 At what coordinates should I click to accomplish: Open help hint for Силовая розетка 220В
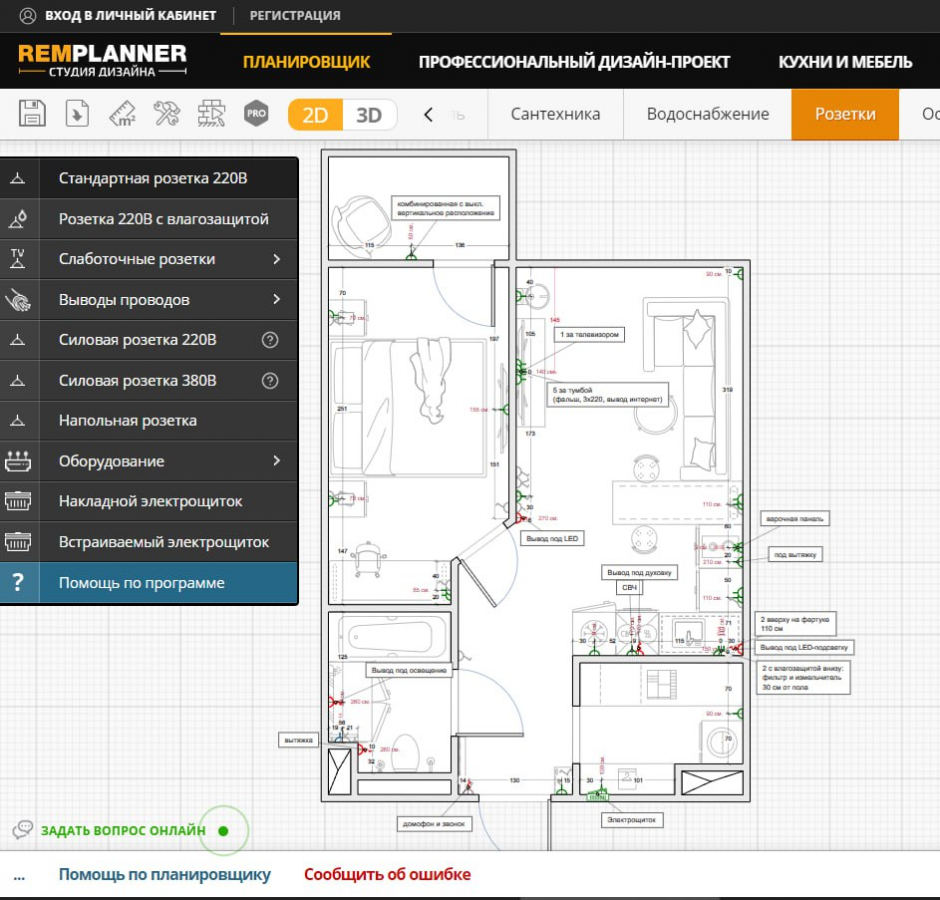click(270, 340)
